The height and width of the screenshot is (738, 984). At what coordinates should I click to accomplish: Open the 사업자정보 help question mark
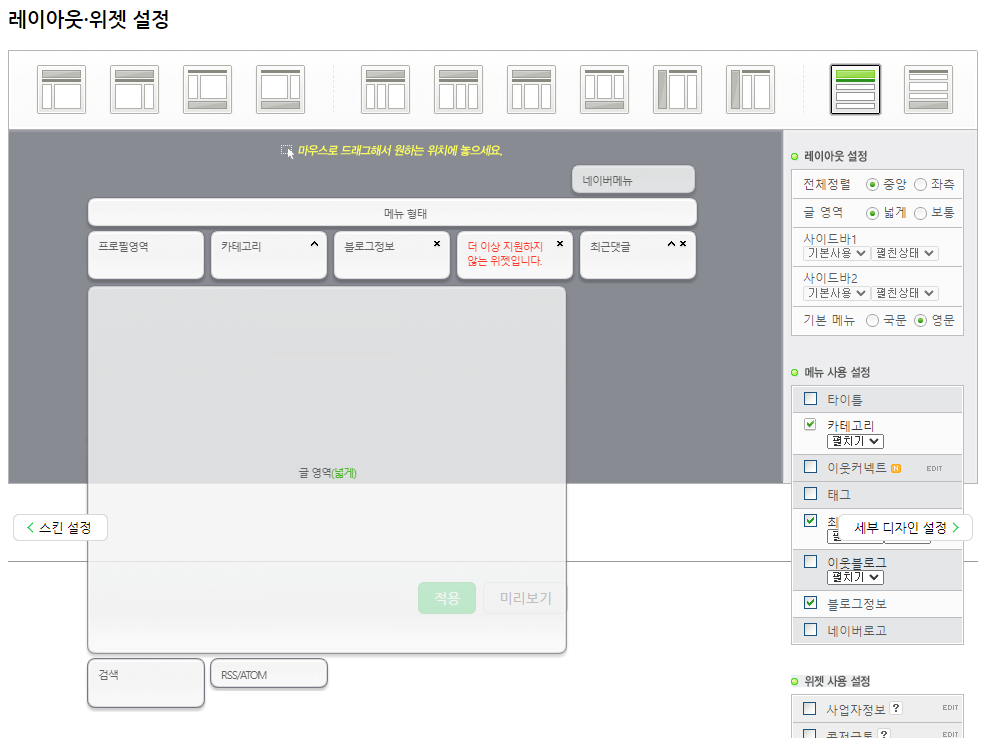[896, 708]
